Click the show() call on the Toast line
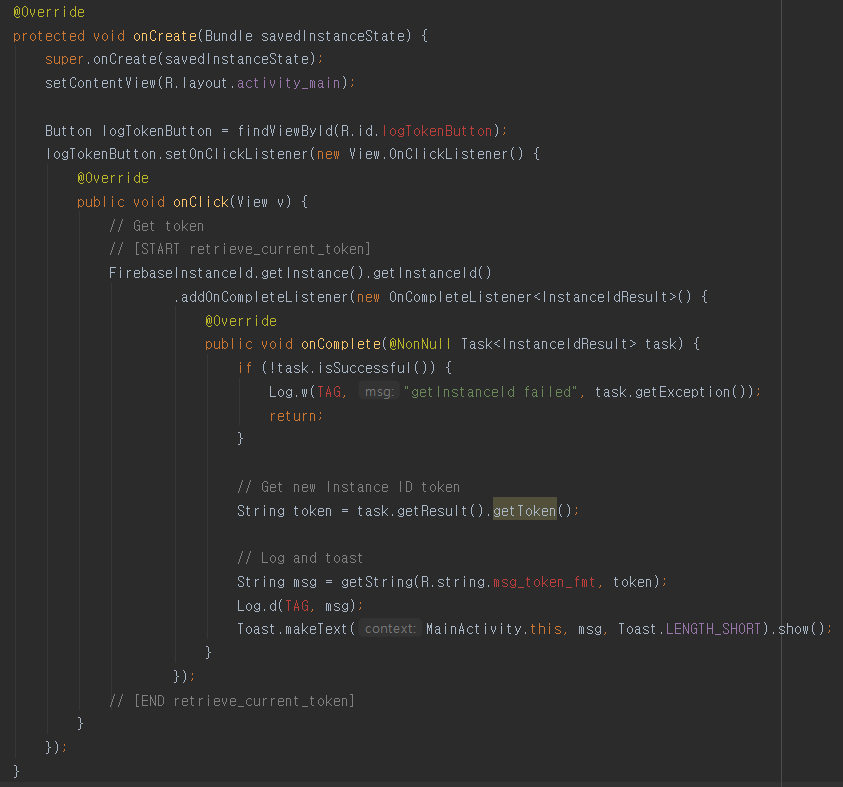 (801, 629)
